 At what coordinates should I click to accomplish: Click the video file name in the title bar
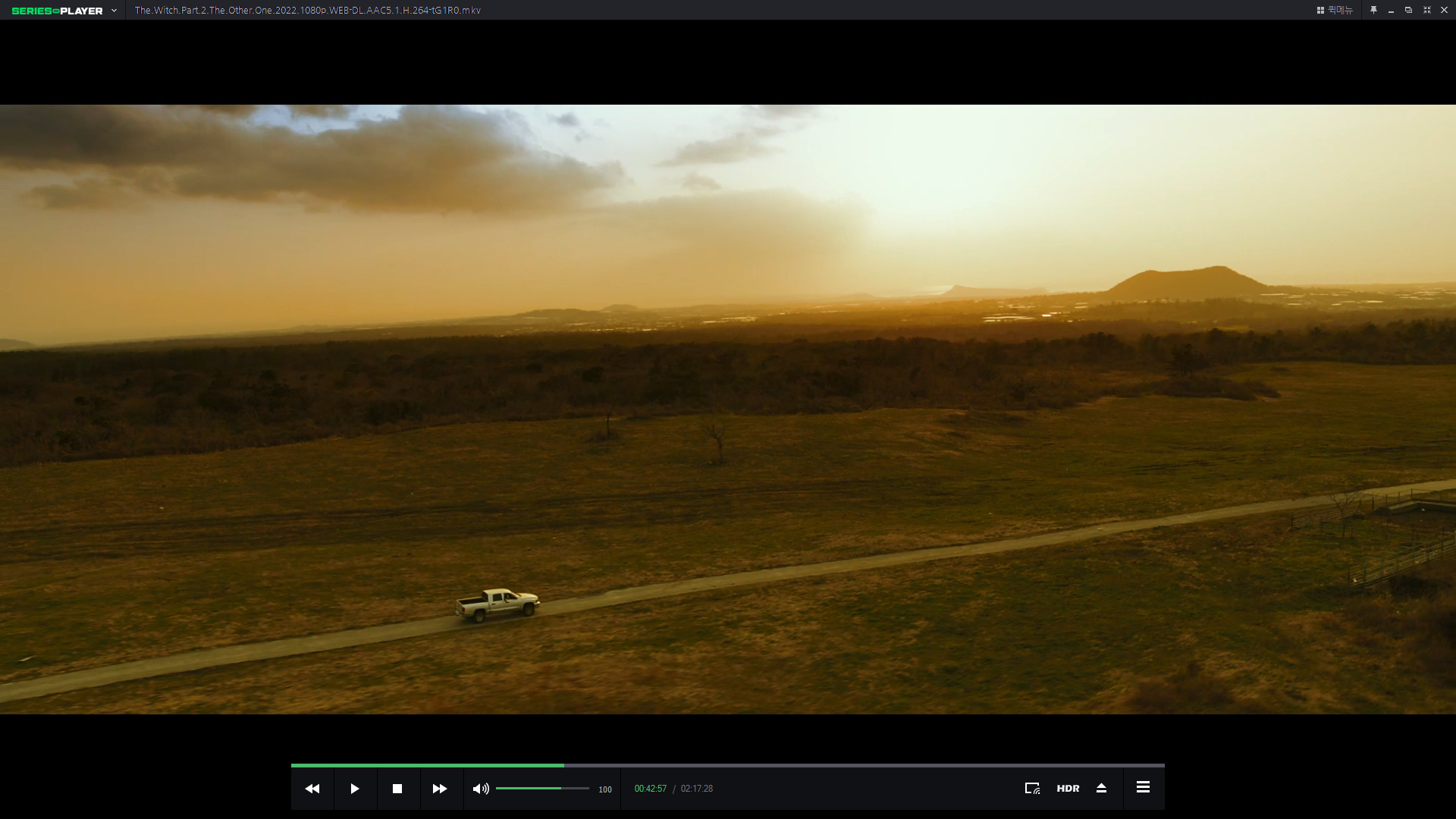[308, 11]
